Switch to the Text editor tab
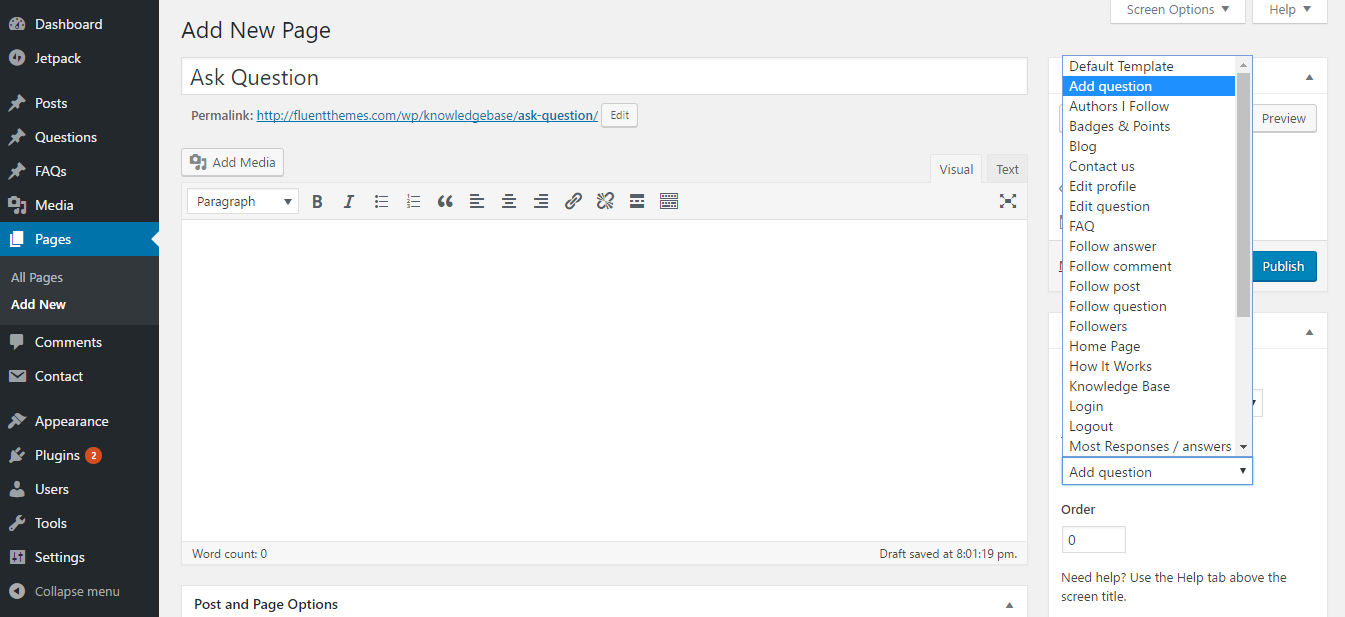Screen dimensions: 1345x617 pos(1007,170)
